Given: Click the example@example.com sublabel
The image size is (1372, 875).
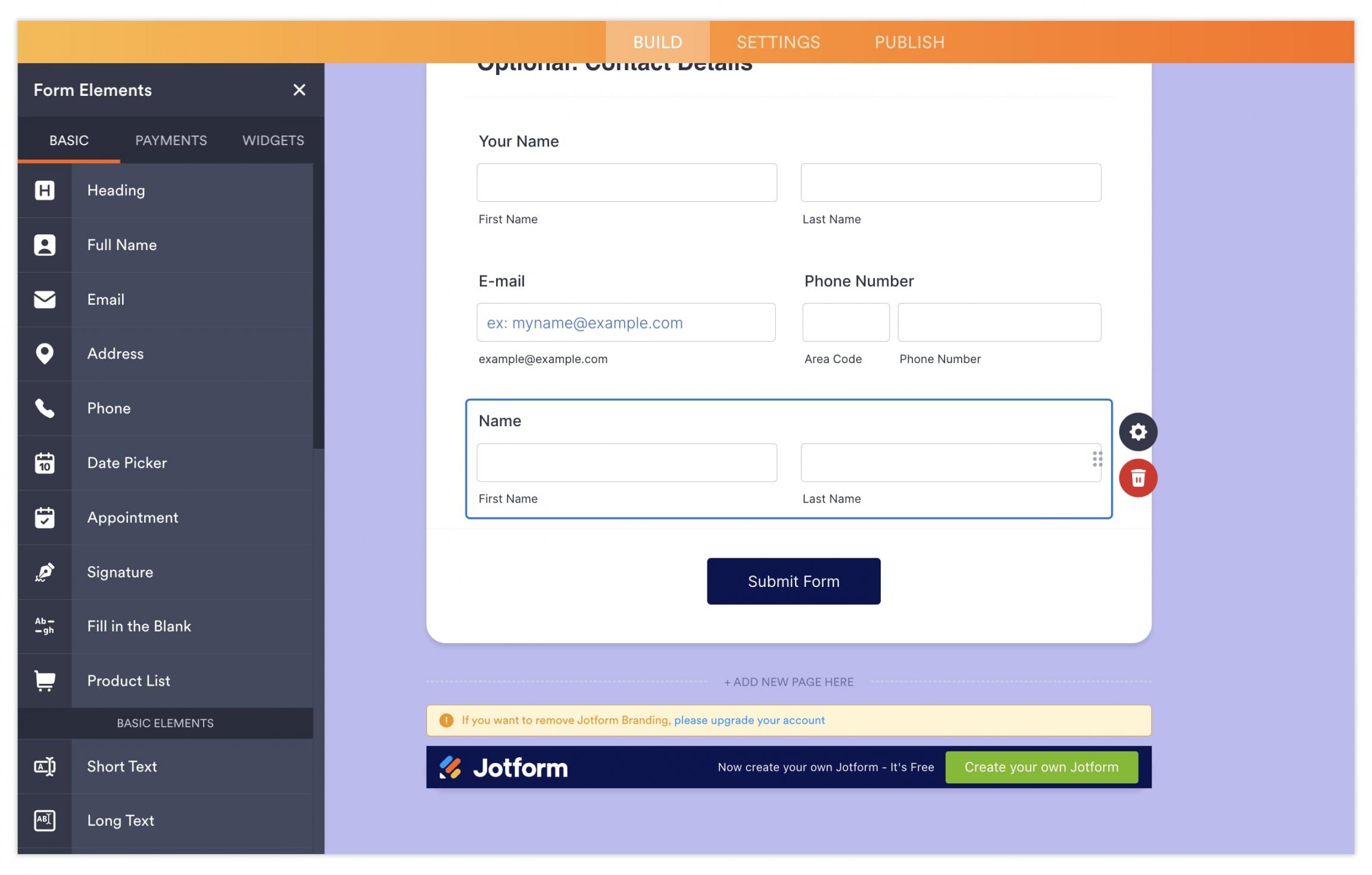Looking at the screenshot, I should (543, 359).
